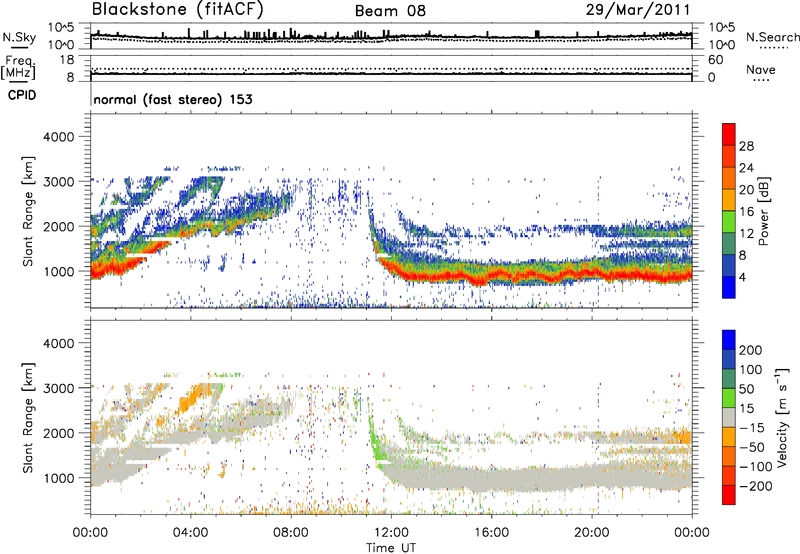
Task: Select the '4' tick on Power colorbar
Action: pos(742,277)
